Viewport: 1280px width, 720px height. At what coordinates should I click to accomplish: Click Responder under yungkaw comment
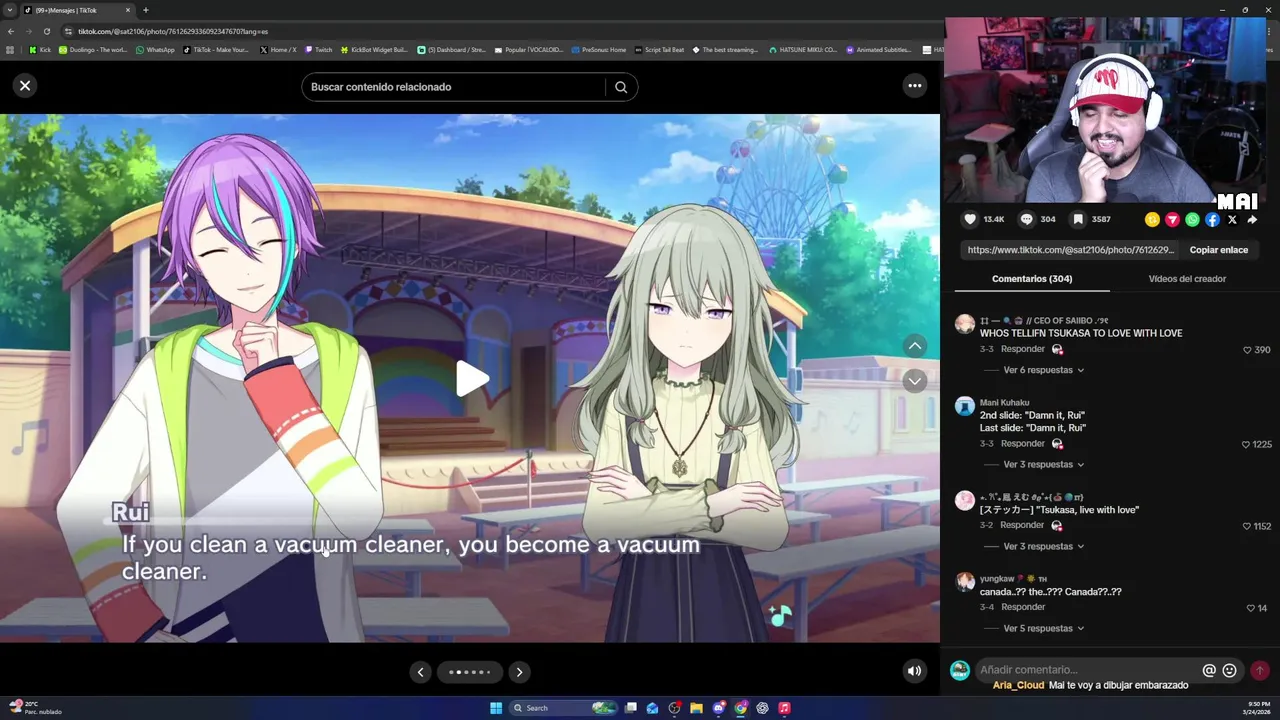[x=1023, y=607]
